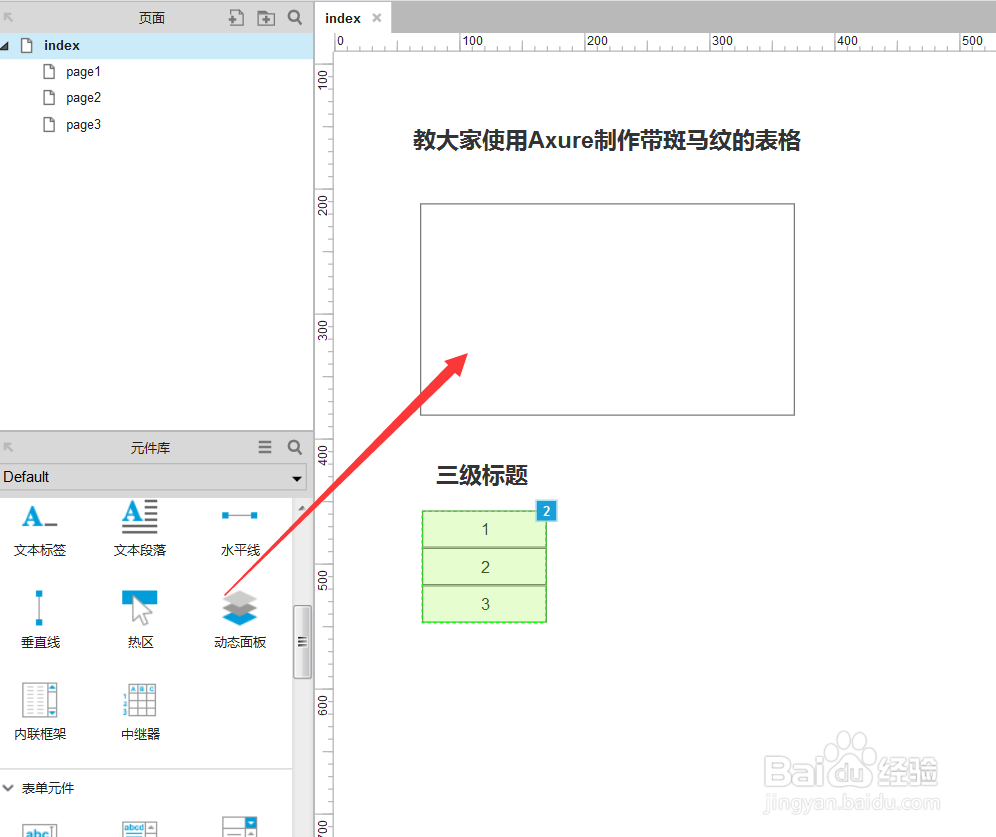Open the widget library options menu
The image size is (996, 837).
pyautogui.click(x=264, y=447)
